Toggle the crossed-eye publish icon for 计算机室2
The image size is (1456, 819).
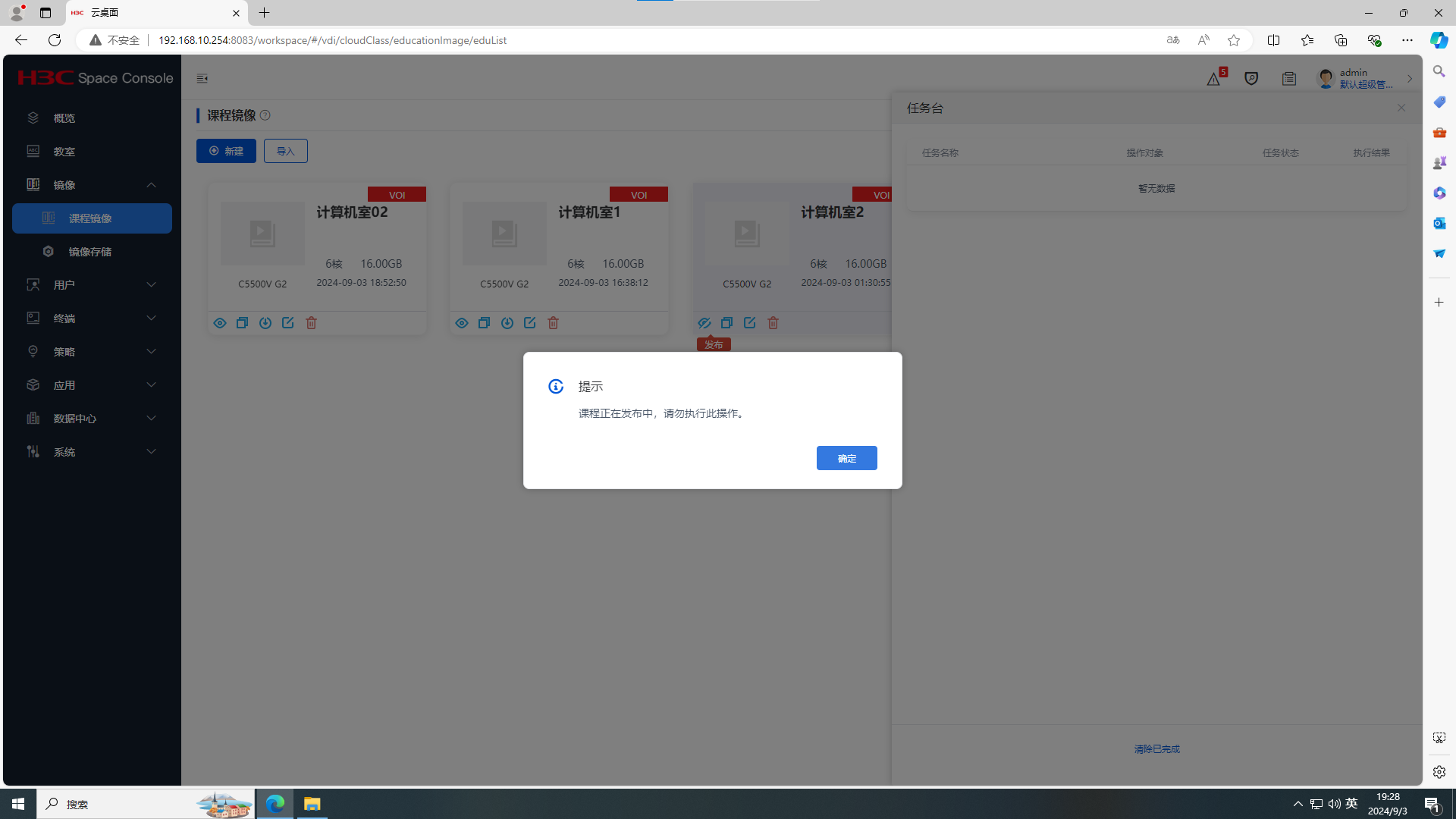704,323
